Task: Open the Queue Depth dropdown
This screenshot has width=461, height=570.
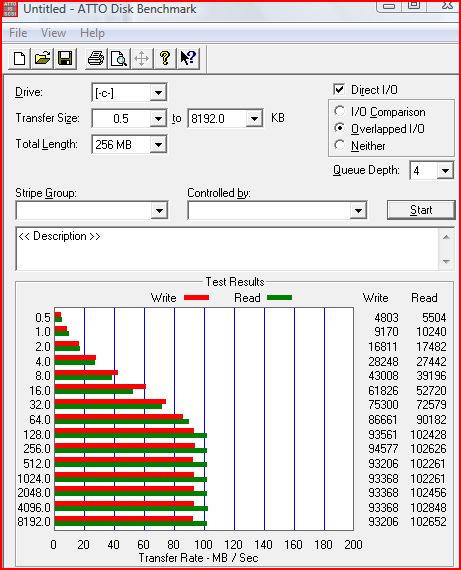Action: (445, 170)
